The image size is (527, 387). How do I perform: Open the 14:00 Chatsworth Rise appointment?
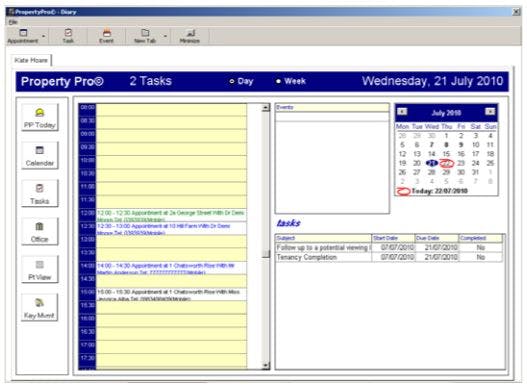click(x=171, y=268)
